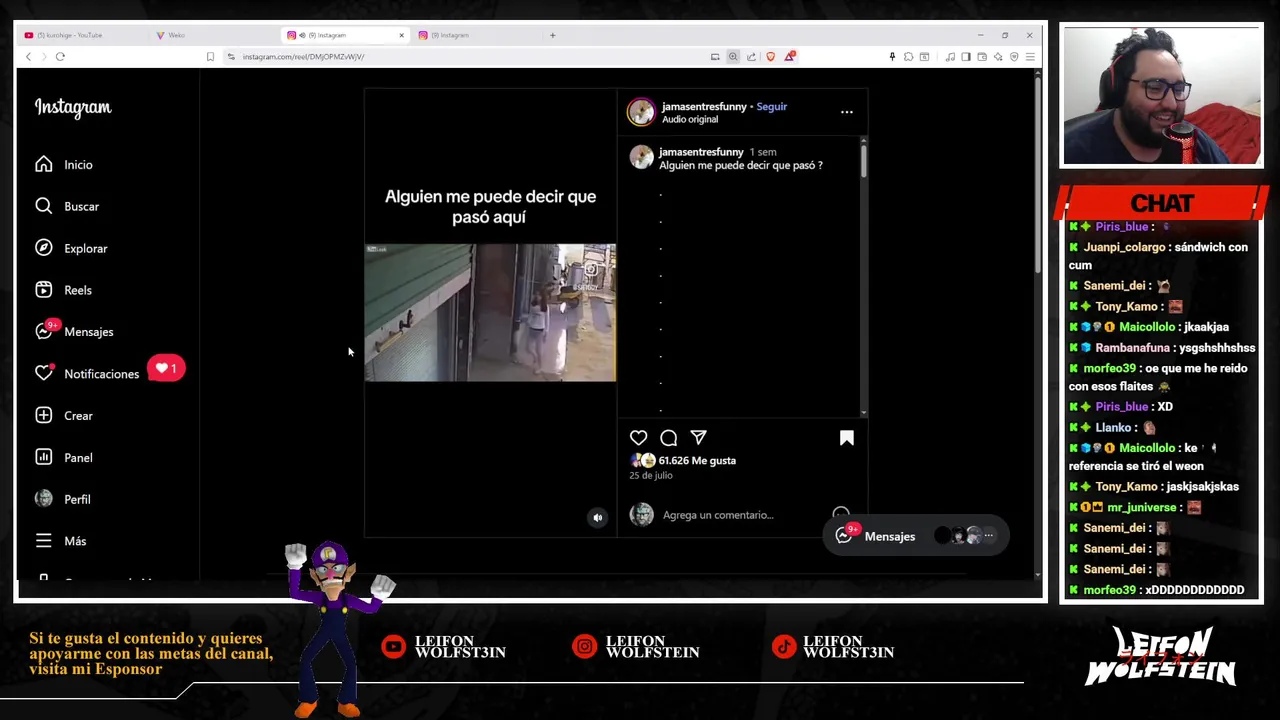Toggle reel audio mute button
Image resolution: width=1280 pixels, height=720 pixels.
pyautogui.click(x=598, y=517)
